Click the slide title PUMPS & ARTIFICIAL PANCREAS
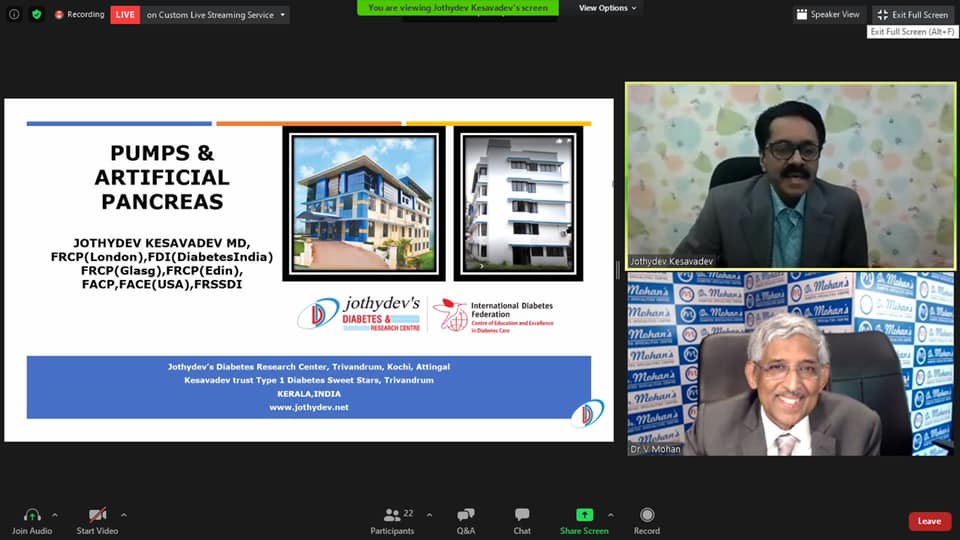 (x=162, y=177)
